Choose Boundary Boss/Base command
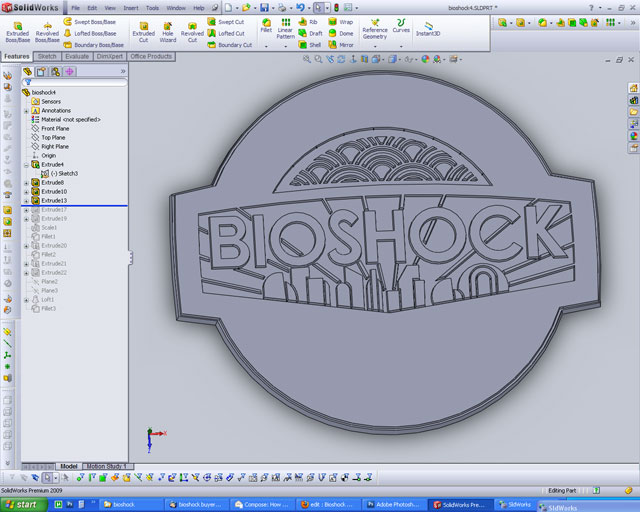The image size is (640, 512). pos(93,45)
